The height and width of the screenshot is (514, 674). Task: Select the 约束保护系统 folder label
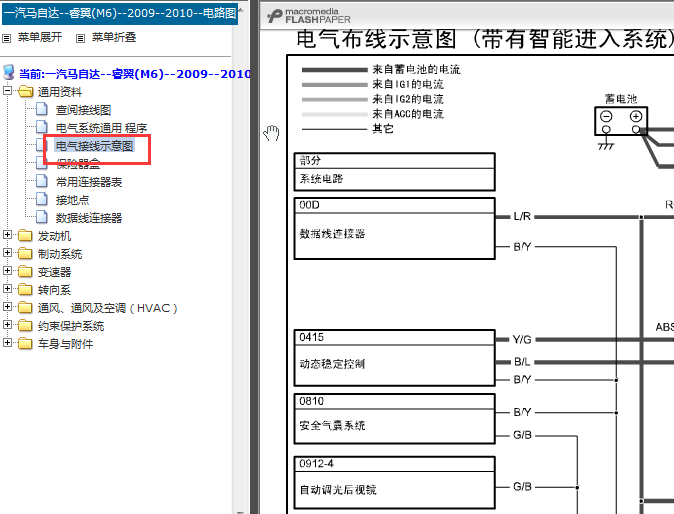(71, 326)
